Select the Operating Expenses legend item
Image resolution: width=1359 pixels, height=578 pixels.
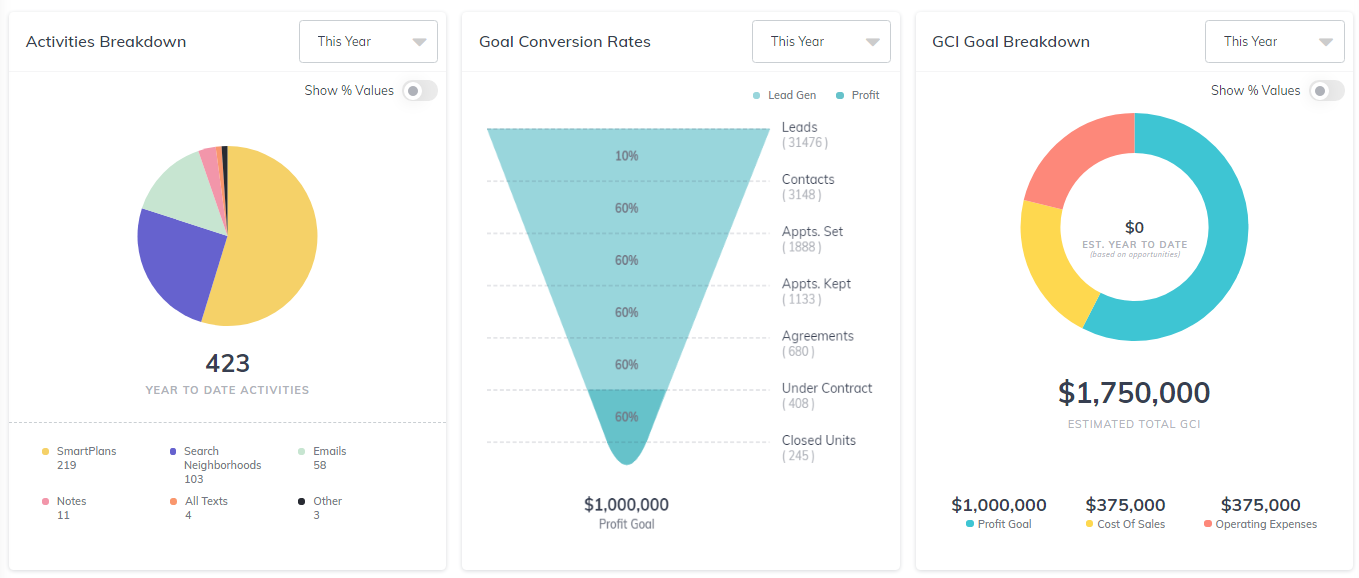click(x=1260, y=524)
